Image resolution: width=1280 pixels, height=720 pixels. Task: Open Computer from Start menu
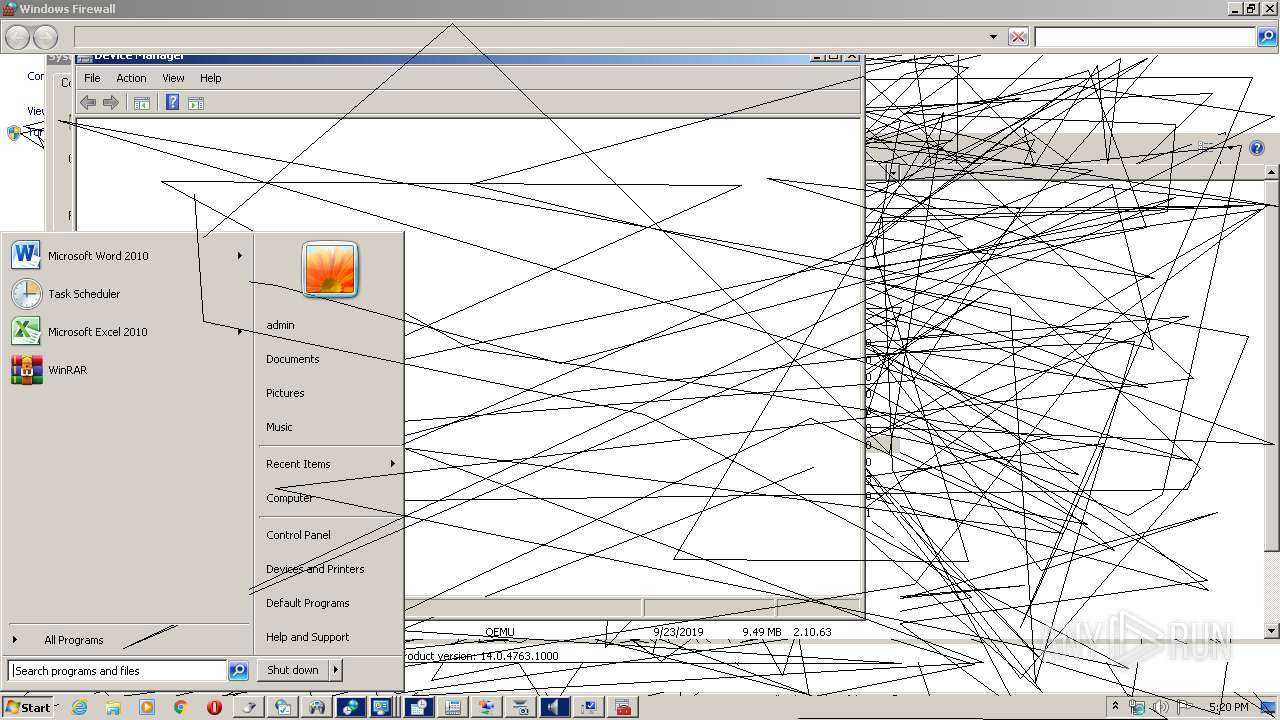289,498
